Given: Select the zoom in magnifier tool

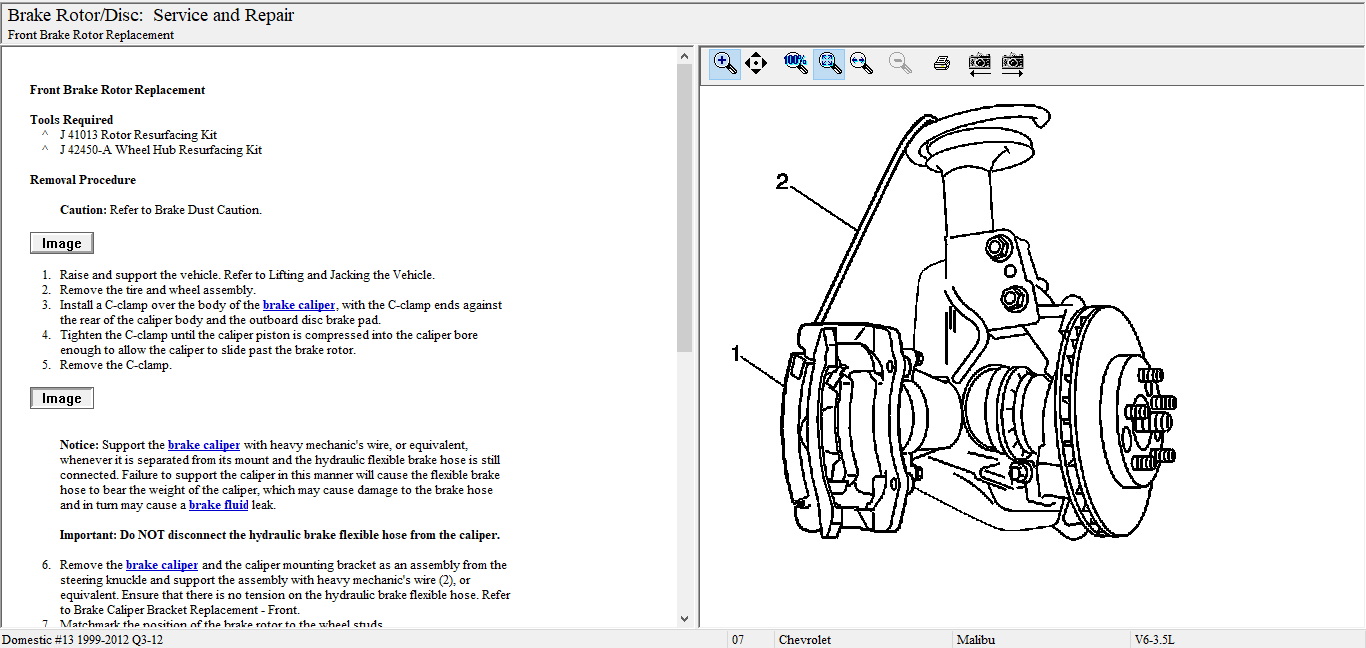Looking at the screenshot, I should tap(725, 63).
